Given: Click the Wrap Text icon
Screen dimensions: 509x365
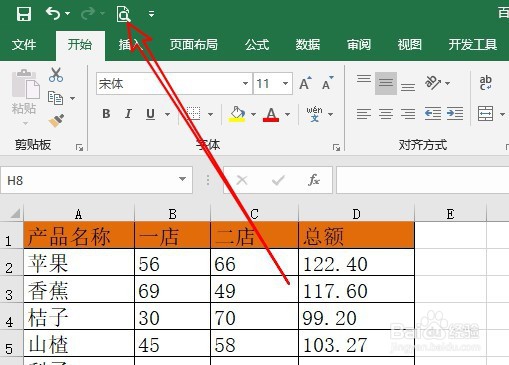Looking at the screenshot, I should 485,83.
